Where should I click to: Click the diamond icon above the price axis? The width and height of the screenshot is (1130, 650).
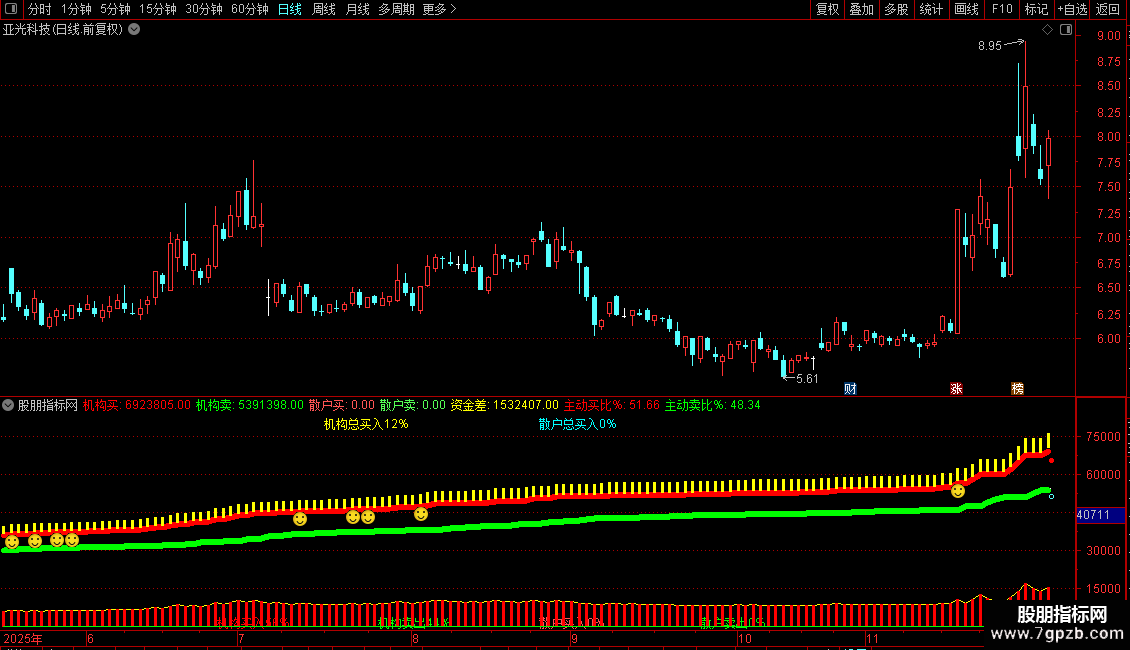pos(1047,30)
